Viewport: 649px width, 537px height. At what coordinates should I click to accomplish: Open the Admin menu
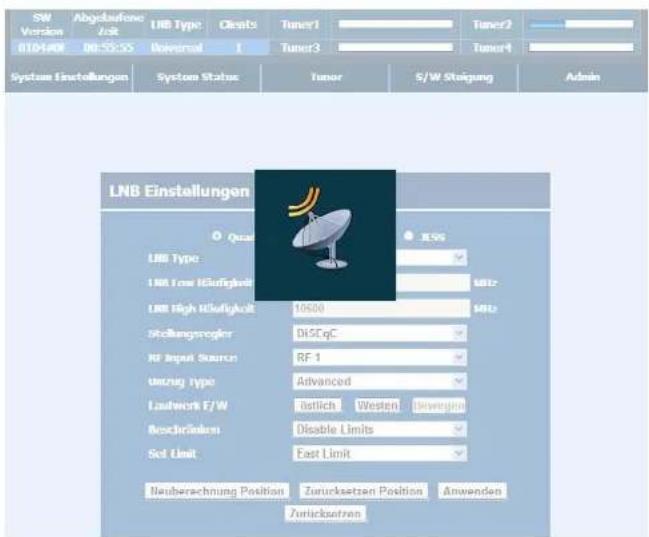(583, 77)
